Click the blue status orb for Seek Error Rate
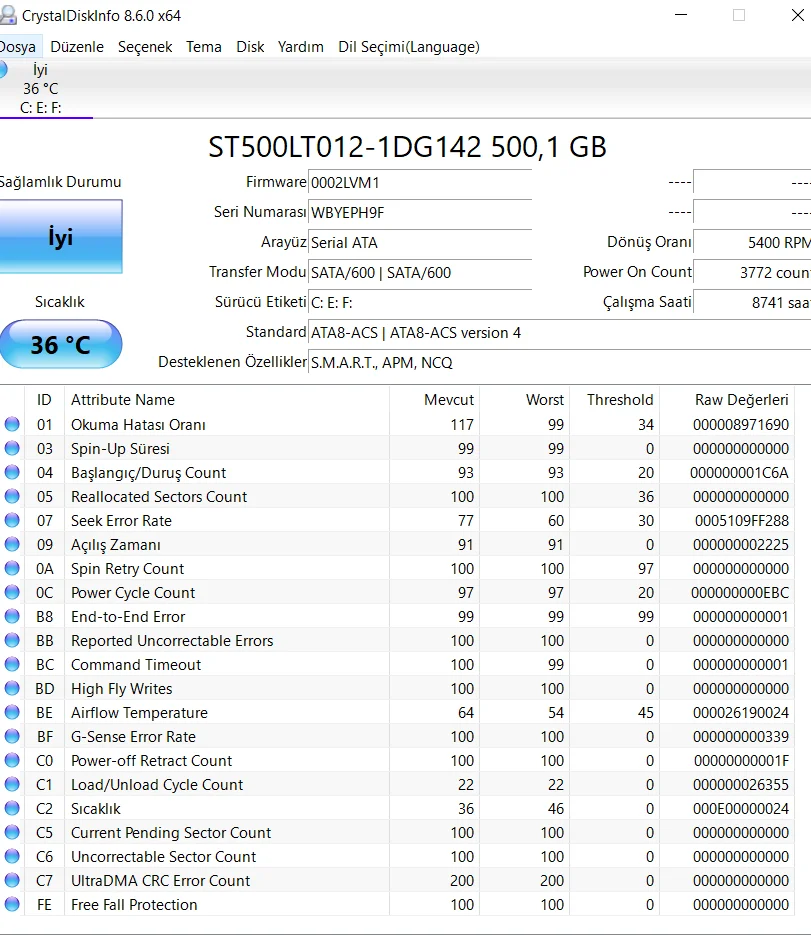 12,521
